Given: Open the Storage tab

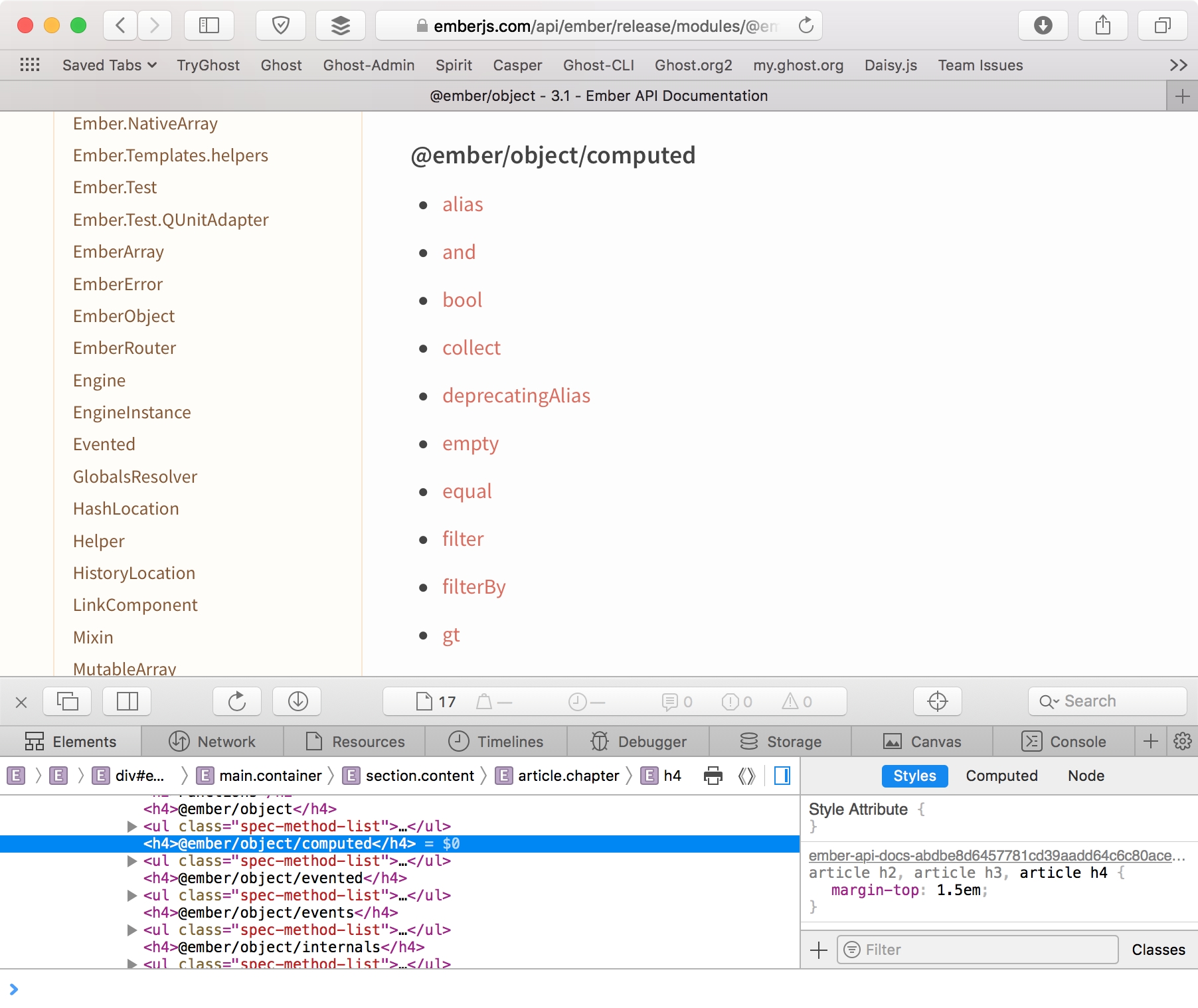Looking at the screenshot, I should click(x=780, y=741).
